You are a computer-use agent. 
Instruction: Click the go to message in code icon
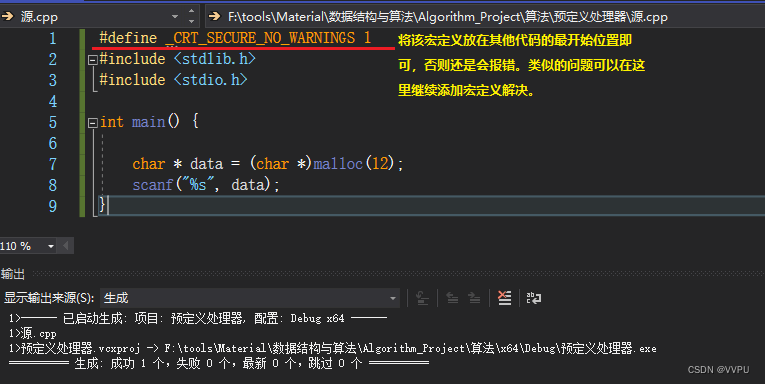click(x=422, y=298)
